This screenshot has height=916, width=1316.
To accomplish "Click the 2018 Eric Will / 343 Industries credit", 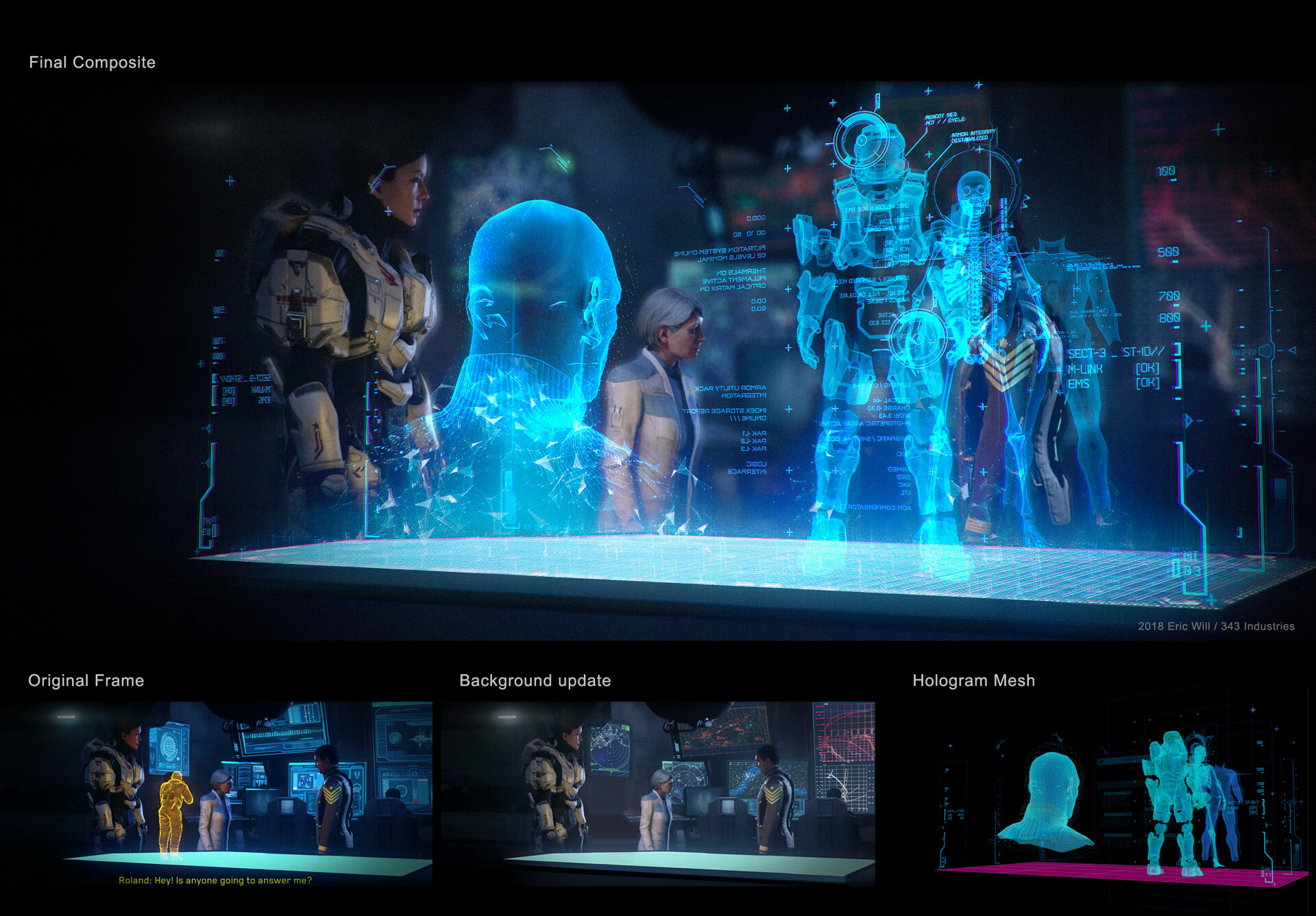I will [x=1215, y=626].
